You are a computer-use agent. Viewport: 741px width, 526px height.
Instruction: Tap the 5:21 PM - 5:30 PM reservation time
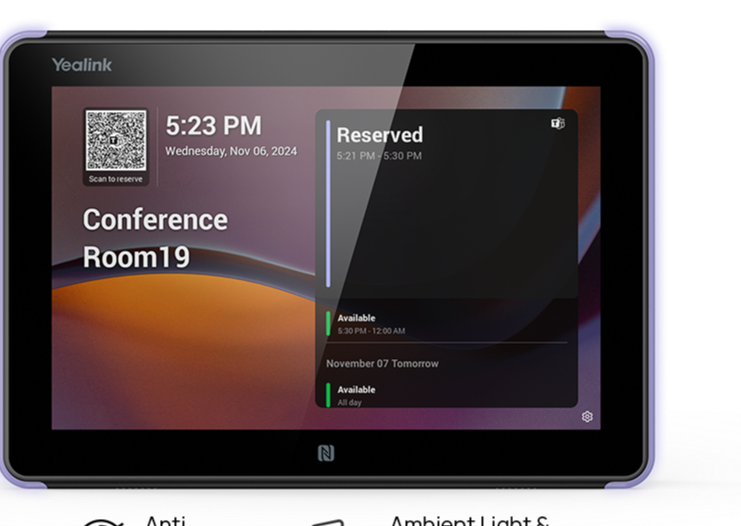tap(379, 156)
